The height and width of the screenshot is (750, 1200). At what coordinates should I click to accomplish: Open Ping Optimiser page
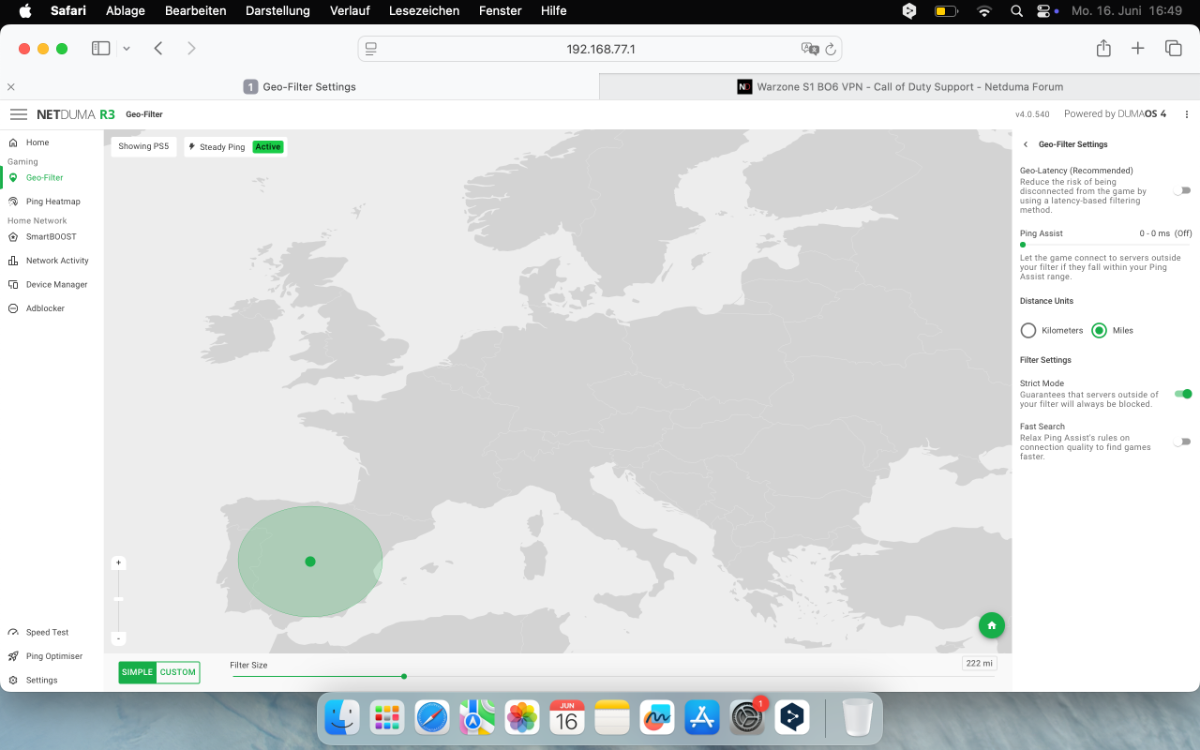click(x=54, y=656)
